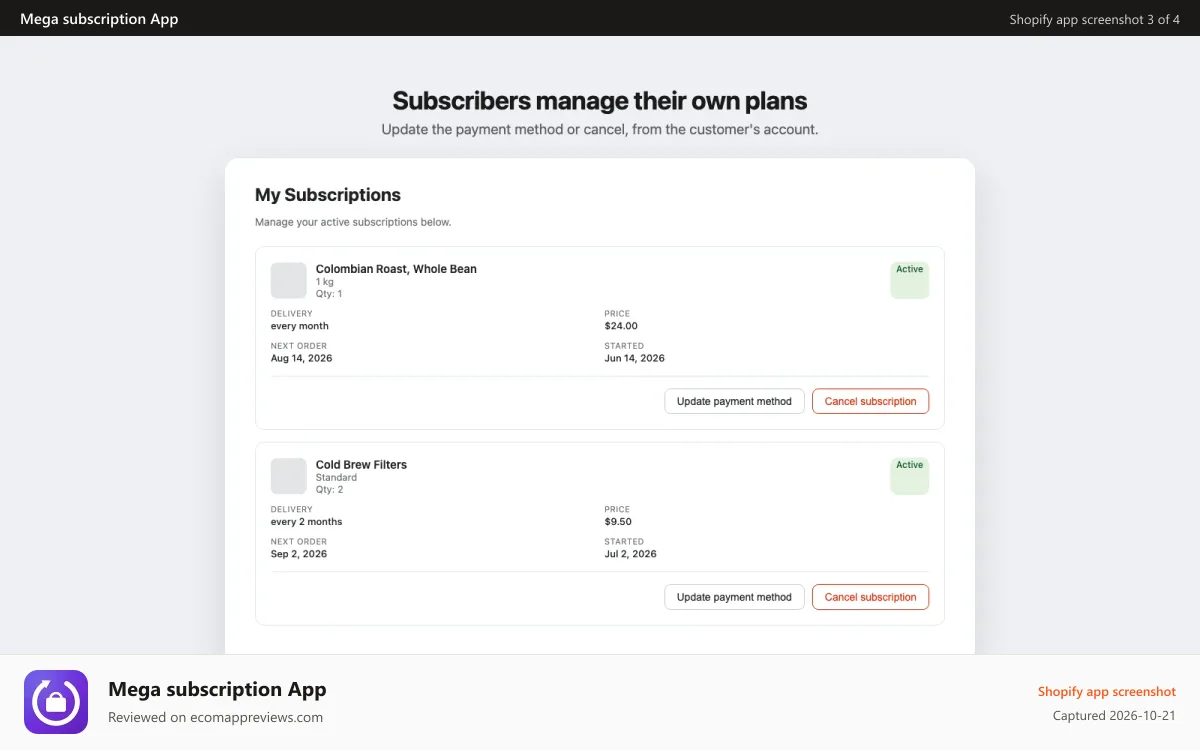The image size is (1200, 750).
Task: Click "Shopify app screenshot 3 of 4" label
Action: (1095, 19)
